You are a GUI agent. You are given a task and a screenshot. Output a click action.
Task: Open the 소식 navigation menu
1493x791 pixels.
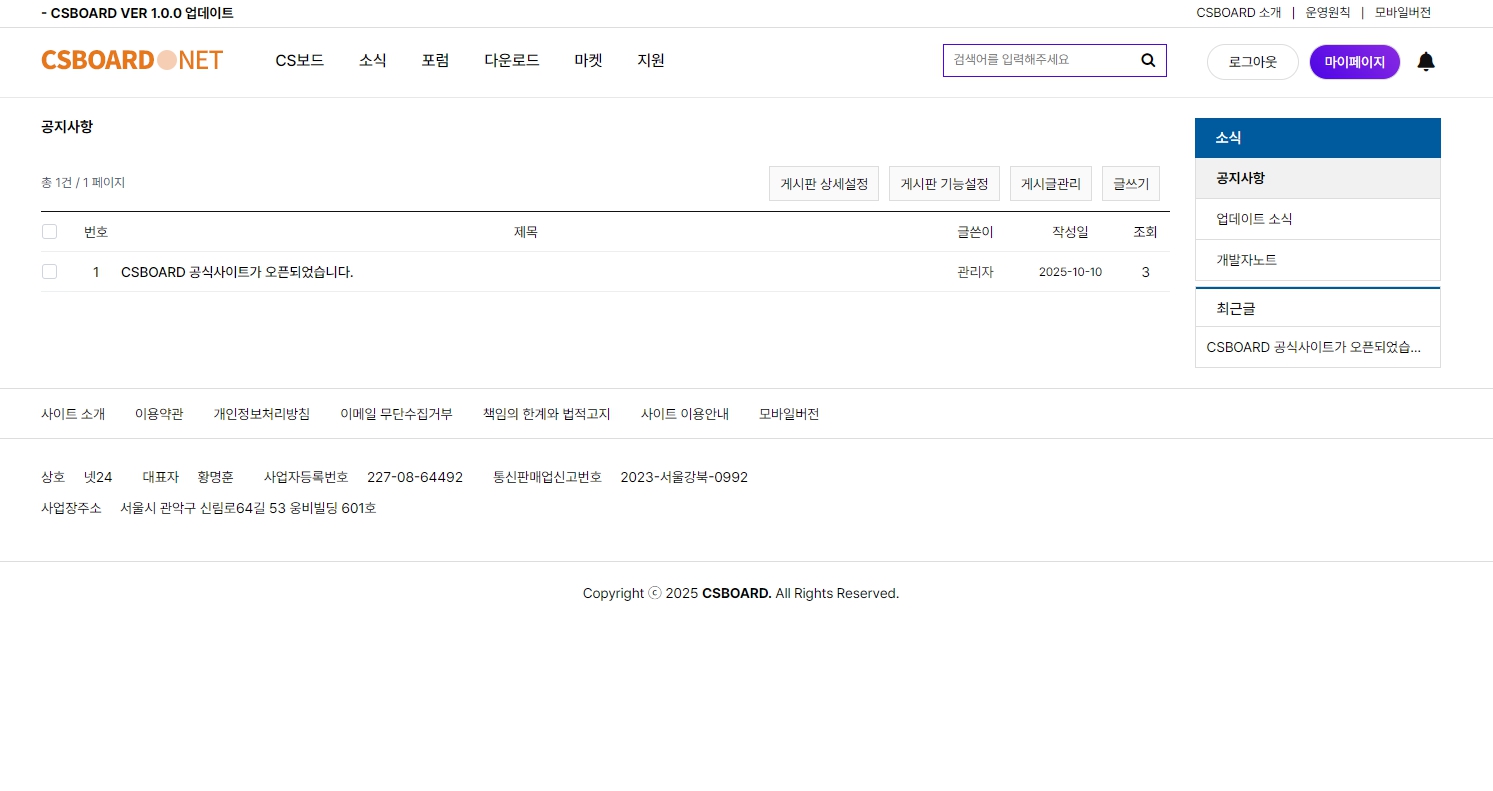point(372,60)
